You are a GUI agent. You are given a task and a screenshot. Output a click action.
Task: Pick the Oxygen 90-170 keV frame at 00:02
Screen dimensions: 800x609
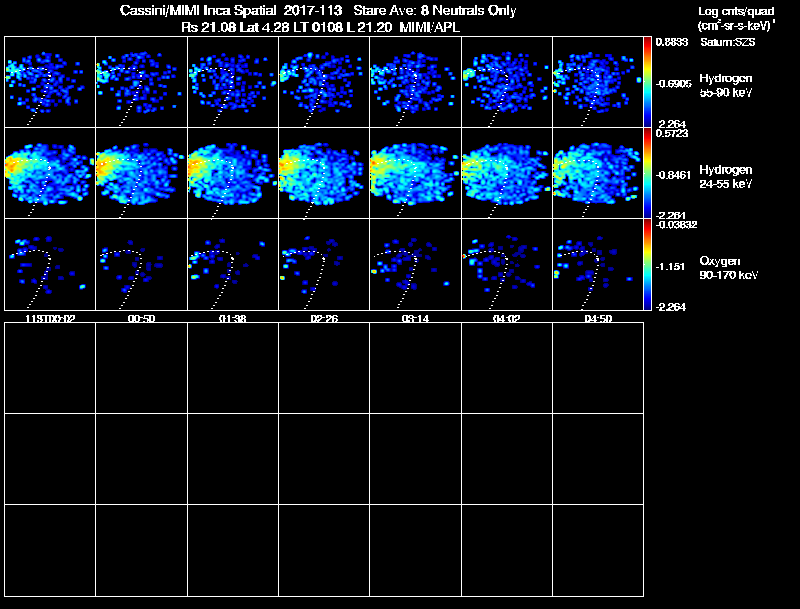click(50, 264)
